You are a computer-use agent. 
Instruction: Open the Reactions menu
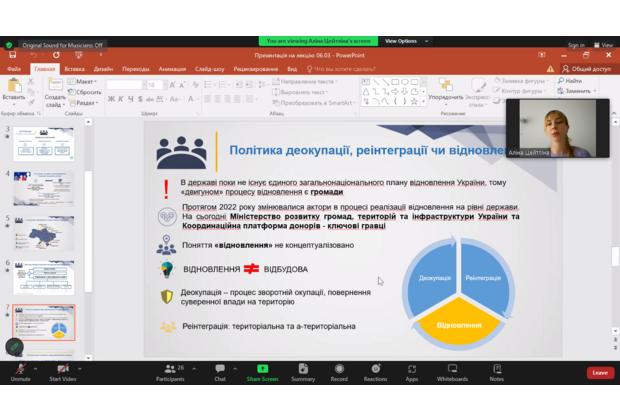[375, 369]
